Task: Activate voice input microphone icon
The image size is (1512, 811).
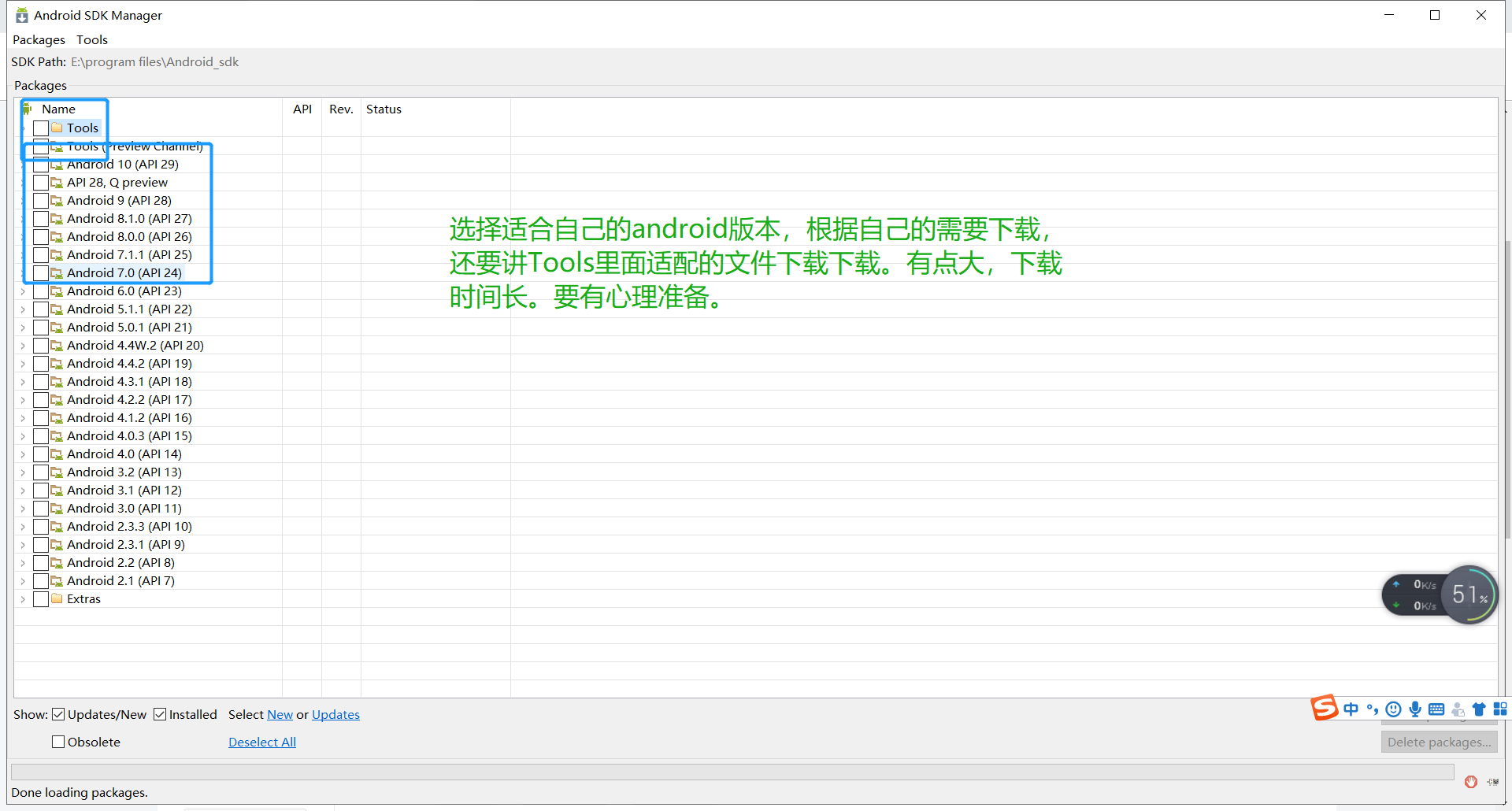Action: (x=1415, y=709)
